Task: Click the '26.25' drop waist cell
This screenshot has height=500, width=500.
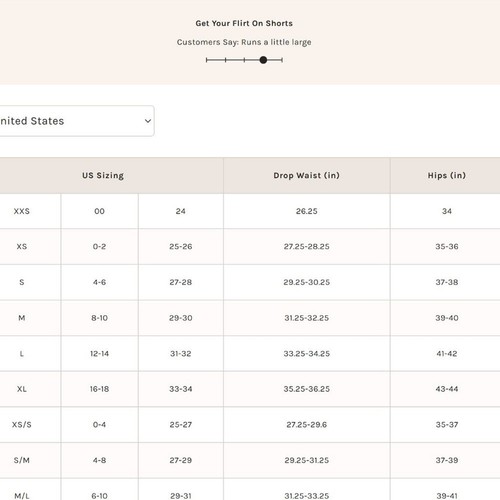Action: click(x=307, y=211)
